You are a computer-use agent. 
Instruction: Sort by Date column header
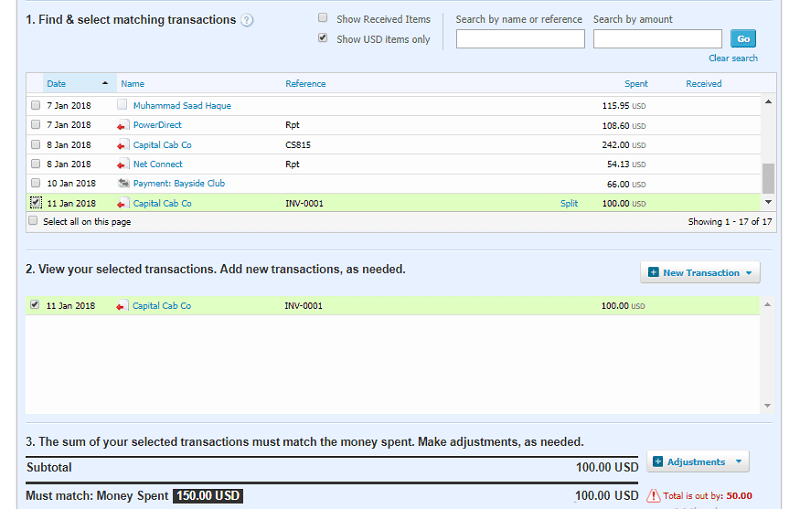pos(56,84)
